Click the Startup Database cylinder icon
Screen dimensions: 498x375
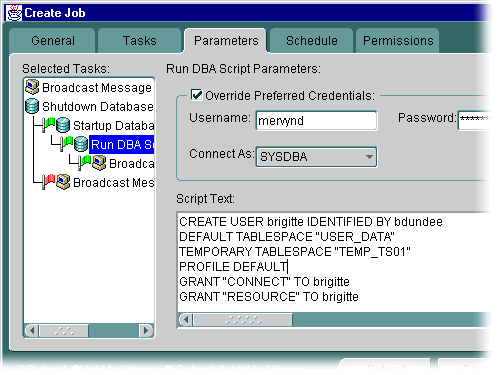point(63,125)
